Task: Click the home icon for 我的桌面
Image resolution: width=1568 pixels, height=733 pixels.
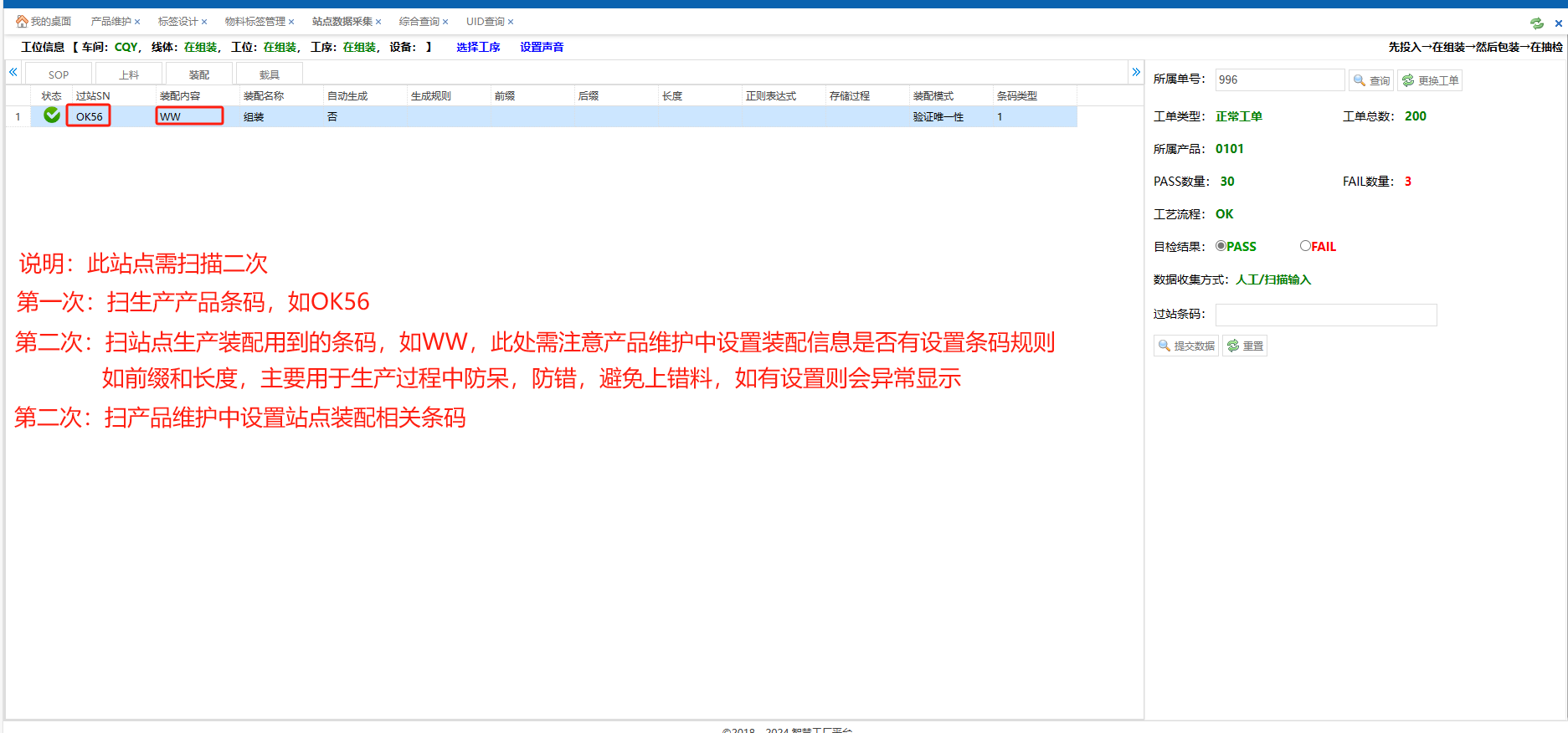Action: pos(22,21)
